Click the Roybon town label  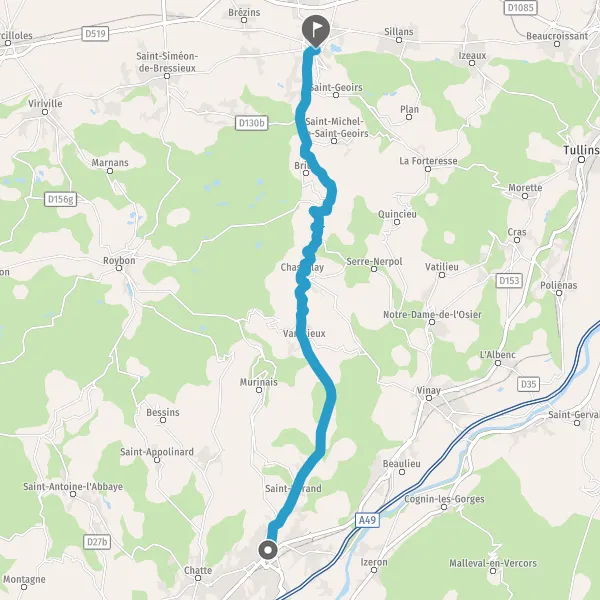coord(119,261)
